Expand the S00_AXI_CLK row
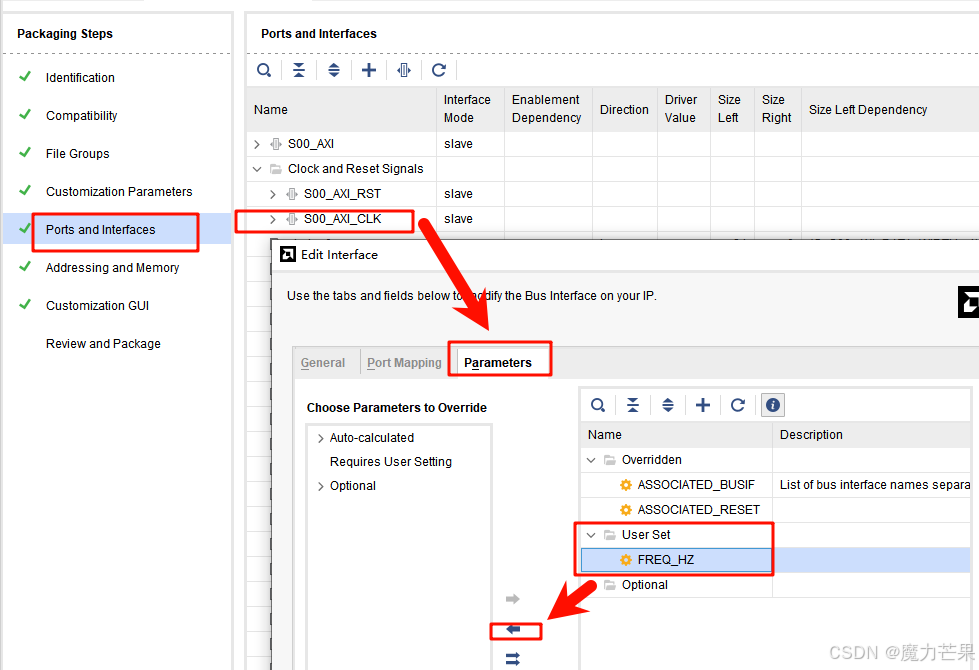Viewport: 979px width, 670px height. pos(273,219)
